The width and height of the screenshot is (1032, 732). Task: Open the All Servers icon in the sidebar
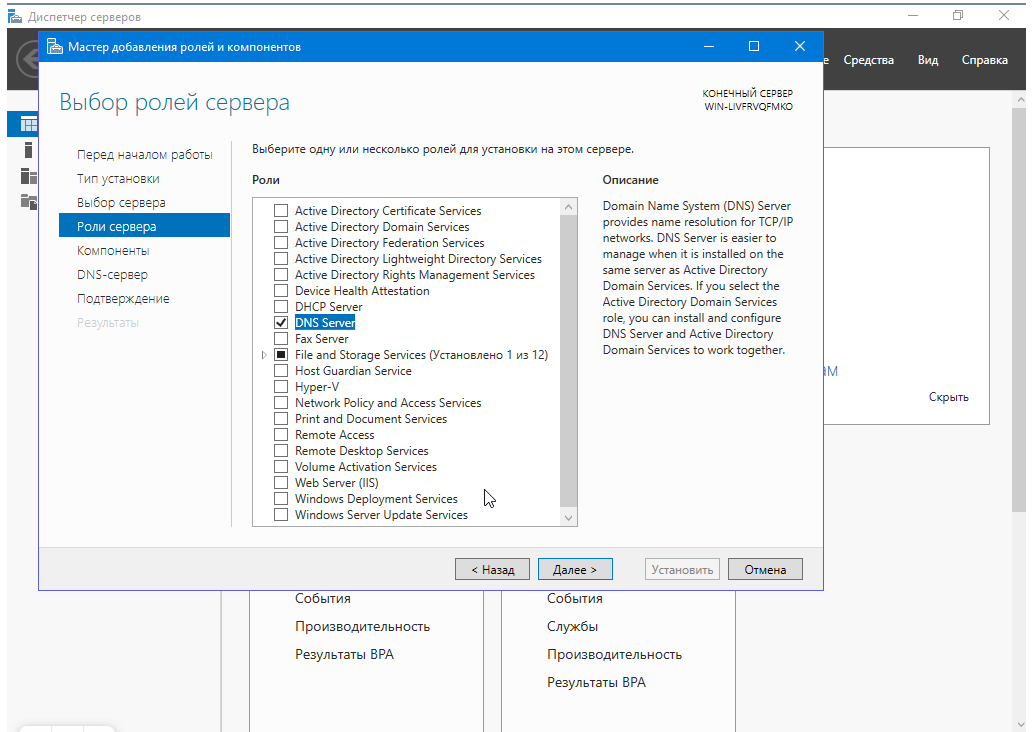[28, 176]
